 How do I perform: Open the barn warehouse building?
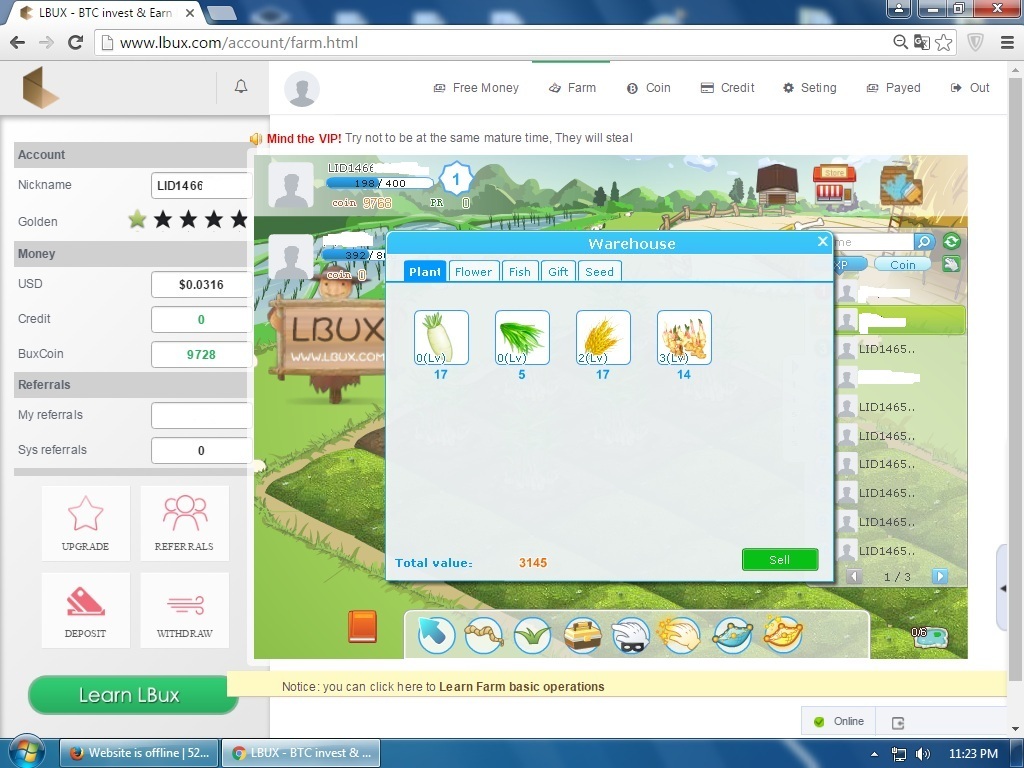pyautogui.click(x=777, y=185)
